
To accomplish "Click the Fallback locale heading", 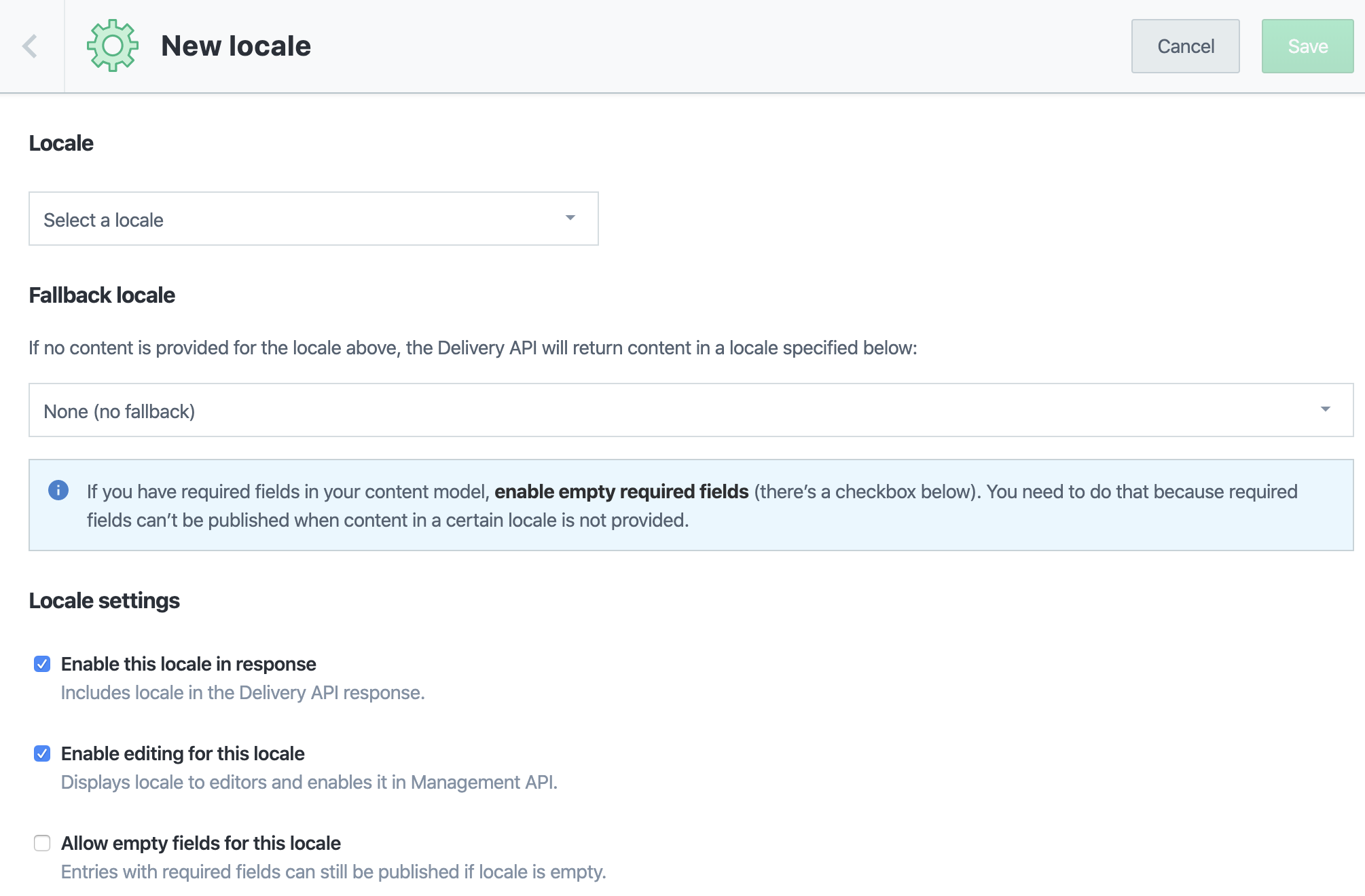I will pyautogui.click(x=102, y=295).
